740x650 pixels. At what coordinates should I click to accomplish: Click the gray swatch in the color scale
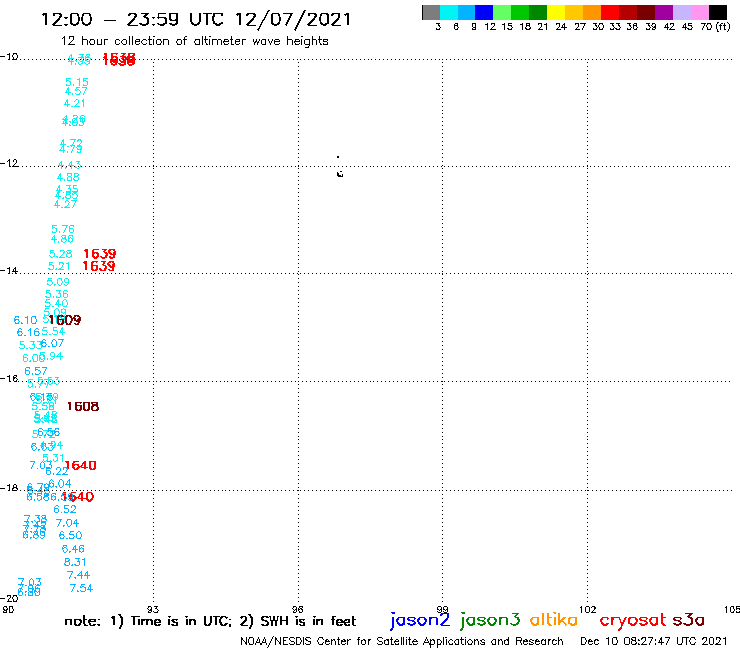431,12
